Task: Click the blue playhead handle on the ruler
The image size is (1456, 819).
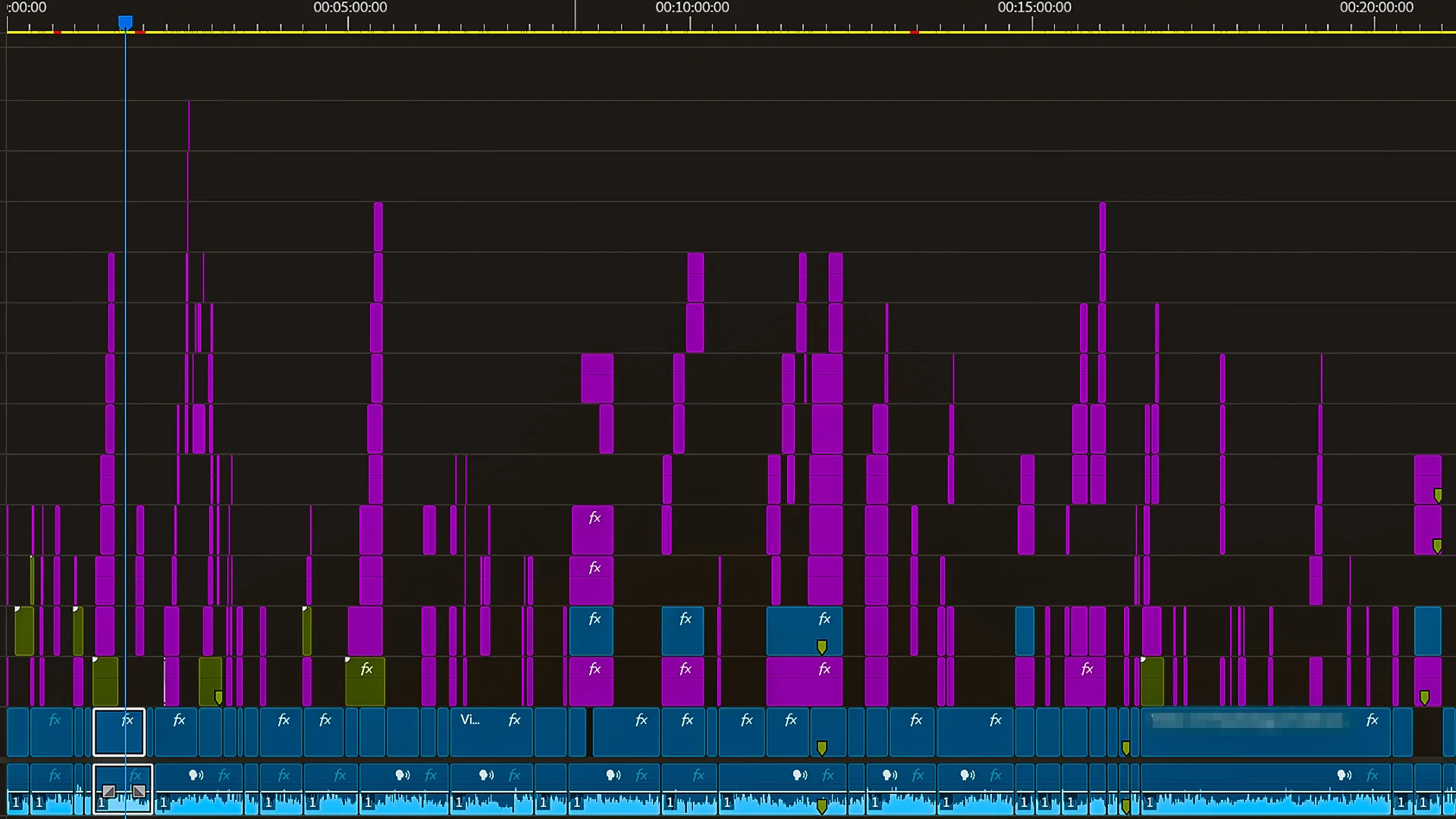Action: (125, 23)
